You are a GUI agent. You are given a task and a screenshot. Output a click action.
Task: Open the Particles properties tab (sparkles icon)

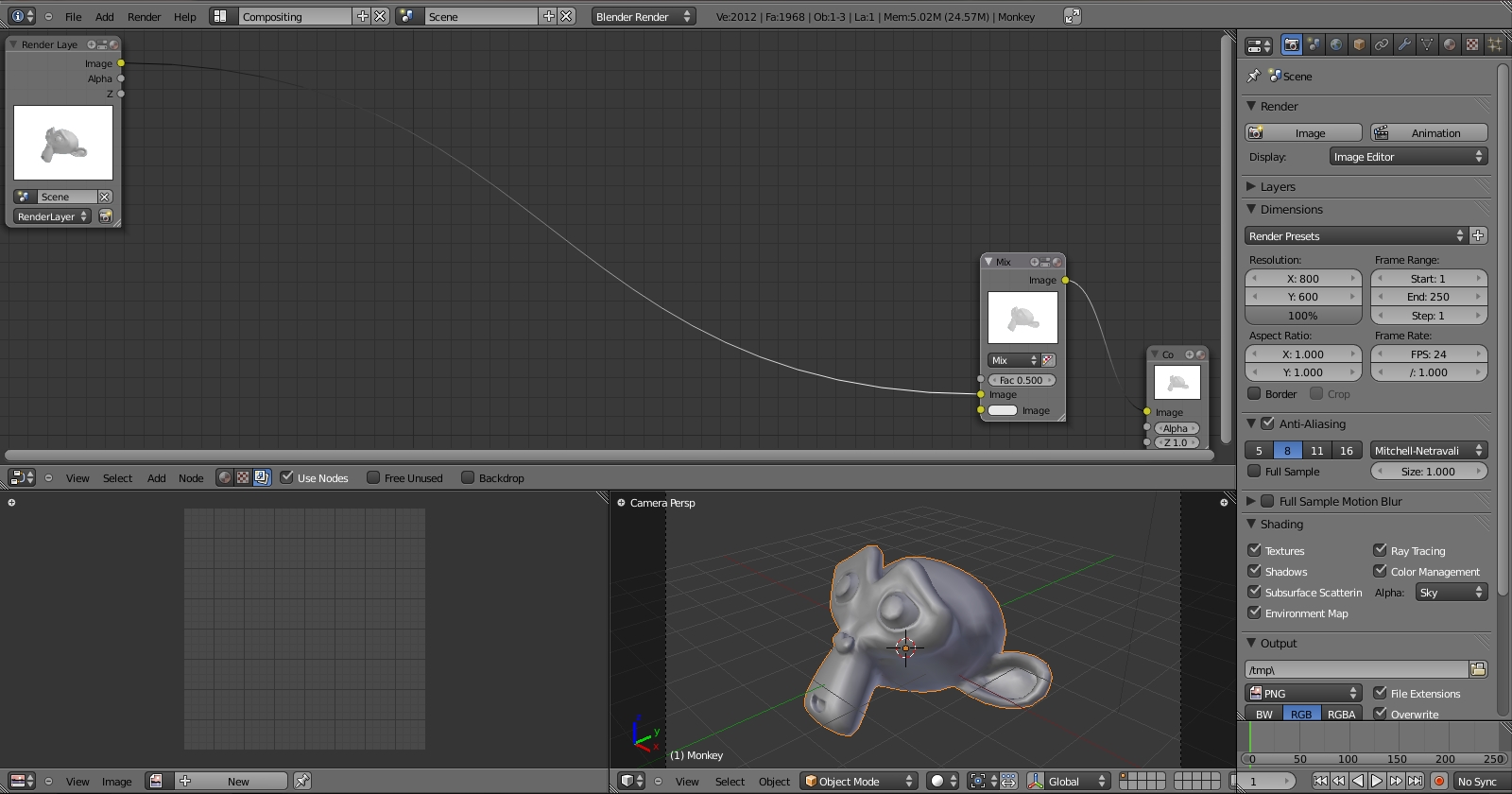point(1495,44)
